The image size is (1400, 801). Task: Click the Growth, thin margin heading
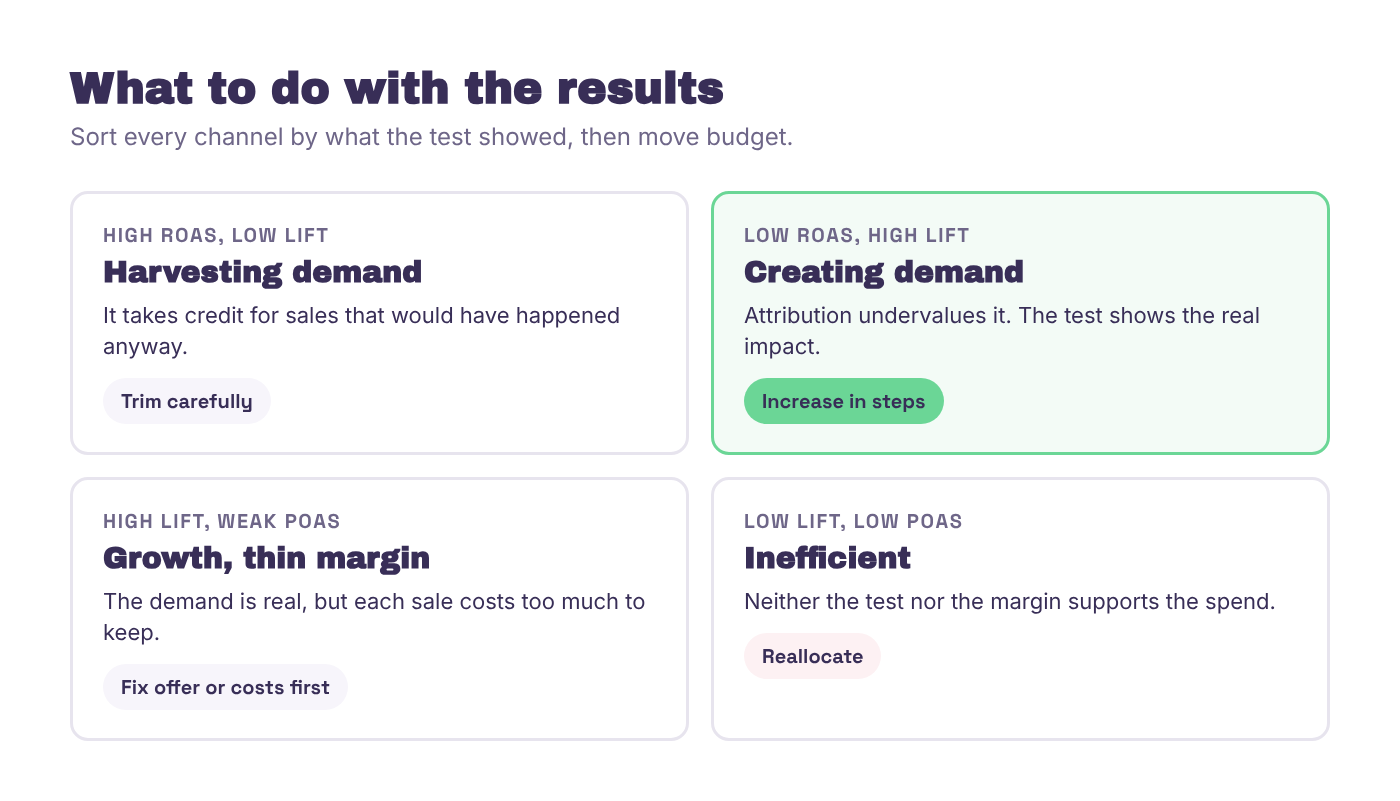pyautogui.click(x=266, y=558)
